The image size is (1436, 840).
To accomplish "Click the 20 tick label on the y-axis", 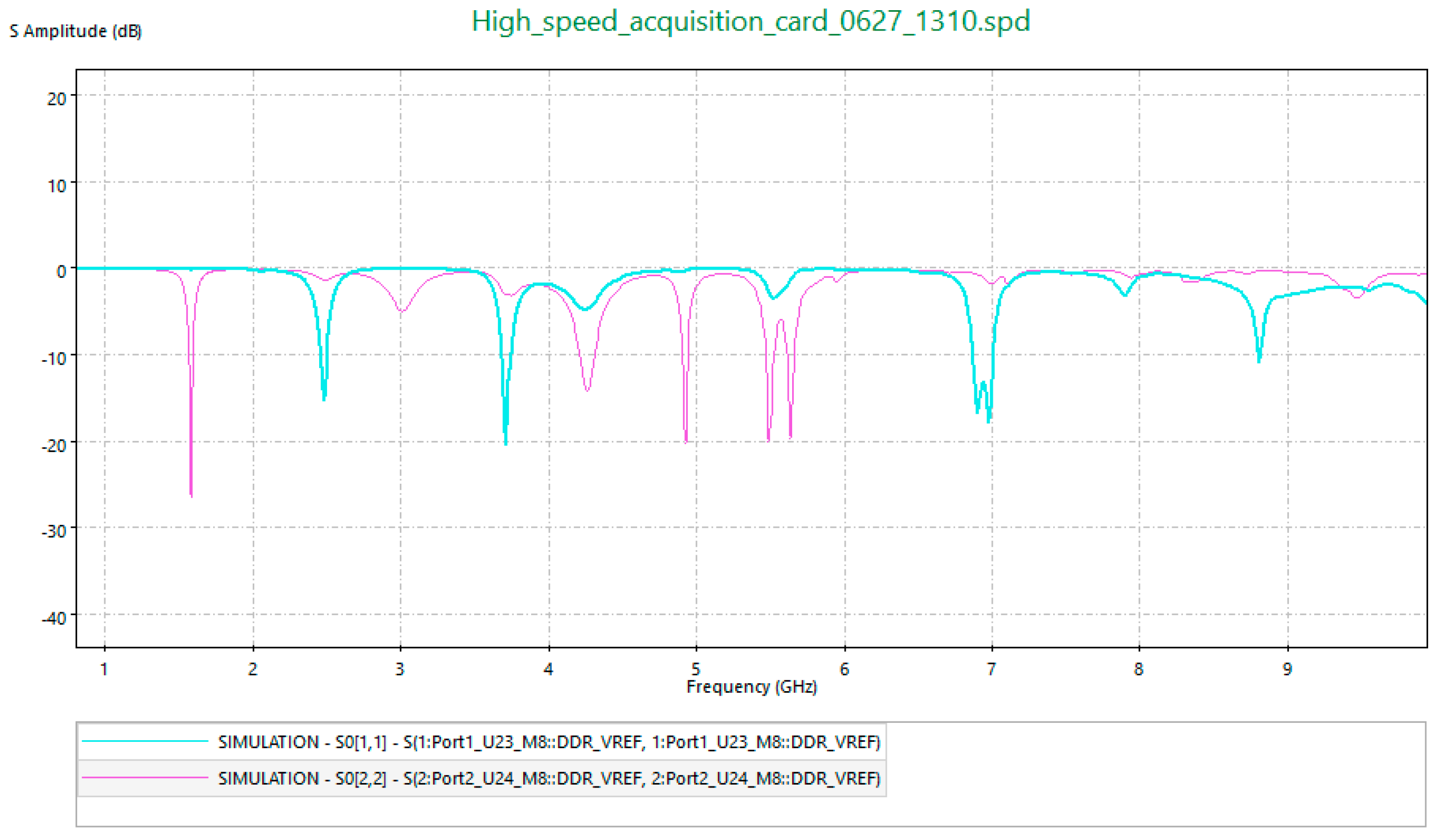I will [56, 99].
